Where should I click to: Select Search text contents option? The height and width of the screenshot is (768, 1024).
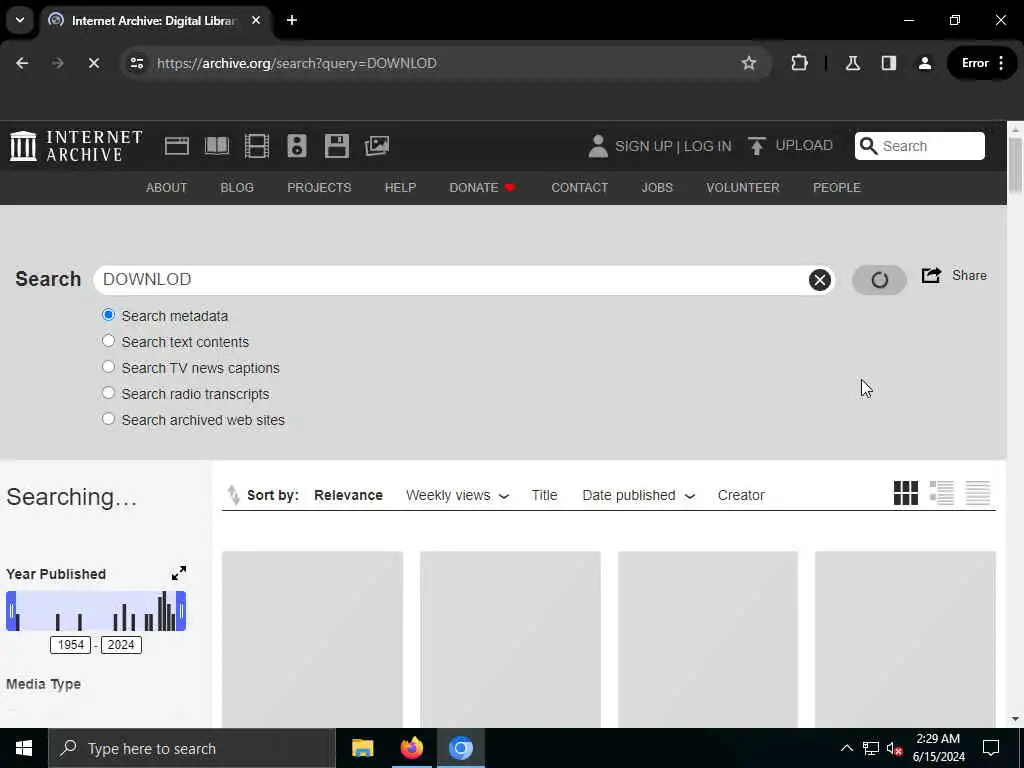click(x=108, y=341)
